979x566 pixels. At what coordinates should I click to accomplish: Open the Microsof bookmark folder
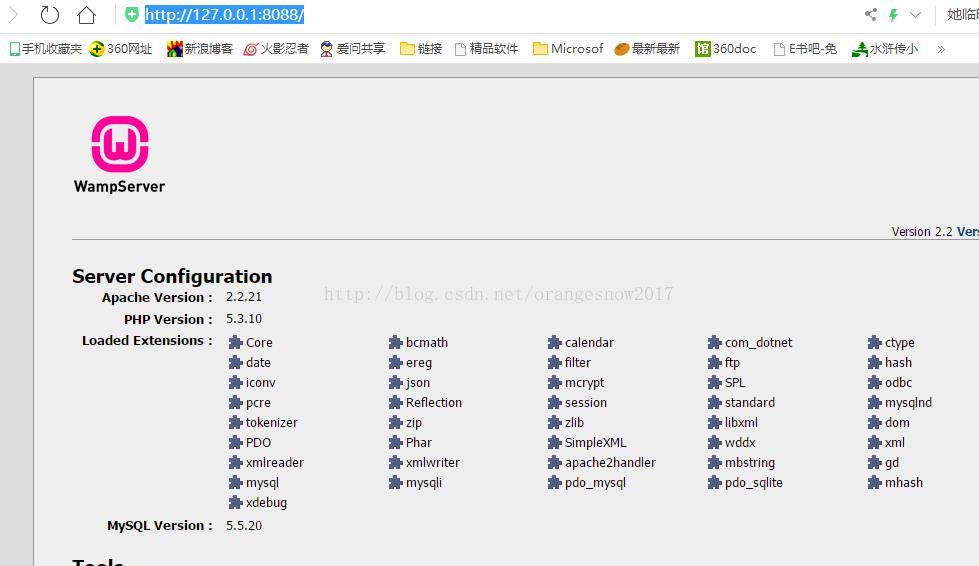pyautogui.click(x=568, y=49)
